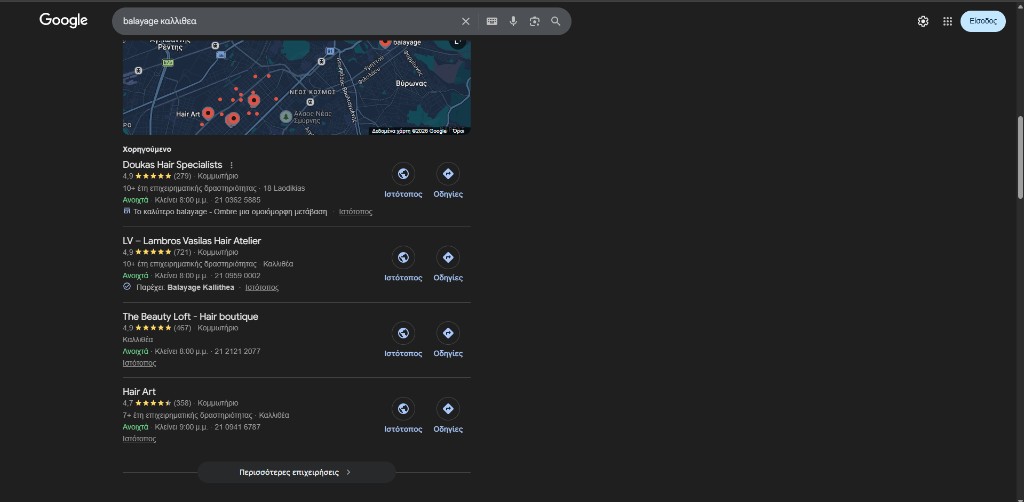Open Doukas Hair Specialists website globe icon
1024x502 pixels.
[x=403, y=174]
